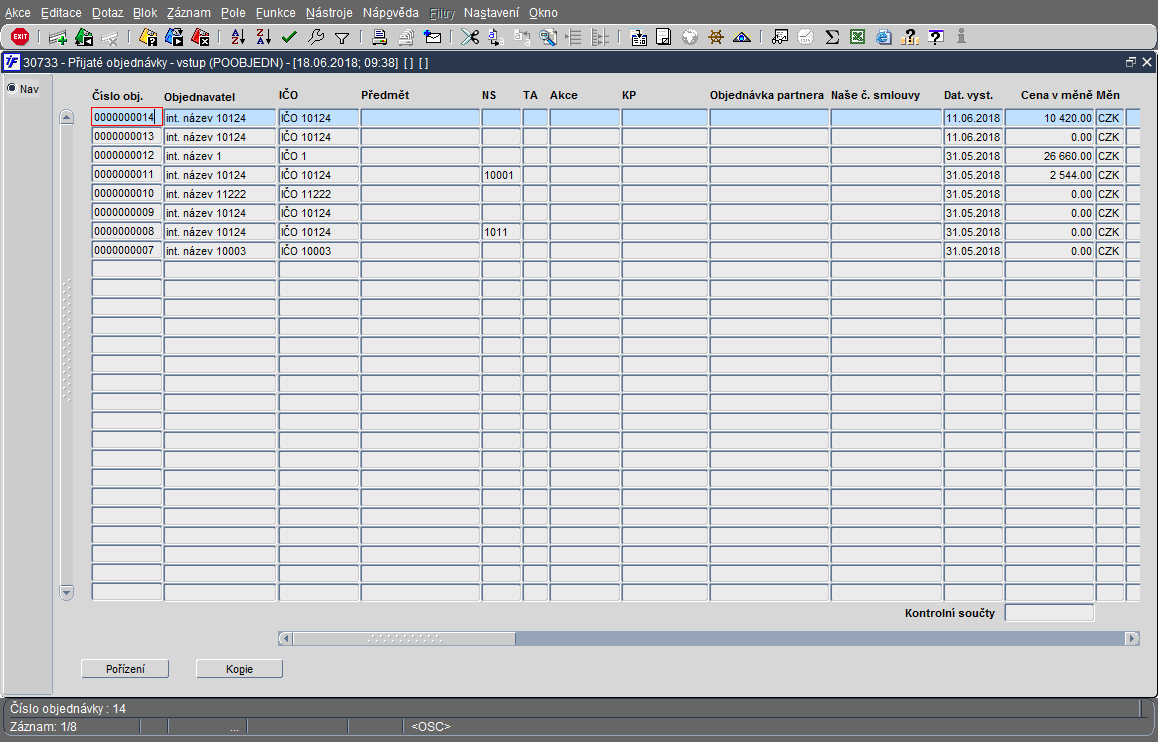Click the list view icon
Image resolution: width=1158 pixels, height=742 pixels.
574,37
